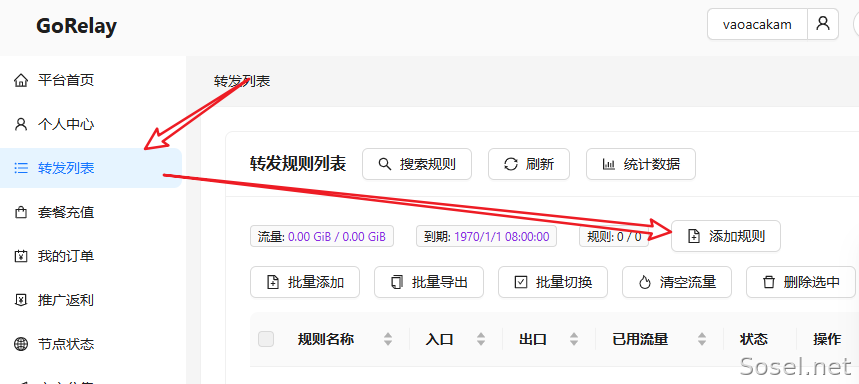Image resolution: width=859 pixels, height=384 pixels.
Task: Click the refresh arrows icon in 刷新 button
Action: pos(511,164)
